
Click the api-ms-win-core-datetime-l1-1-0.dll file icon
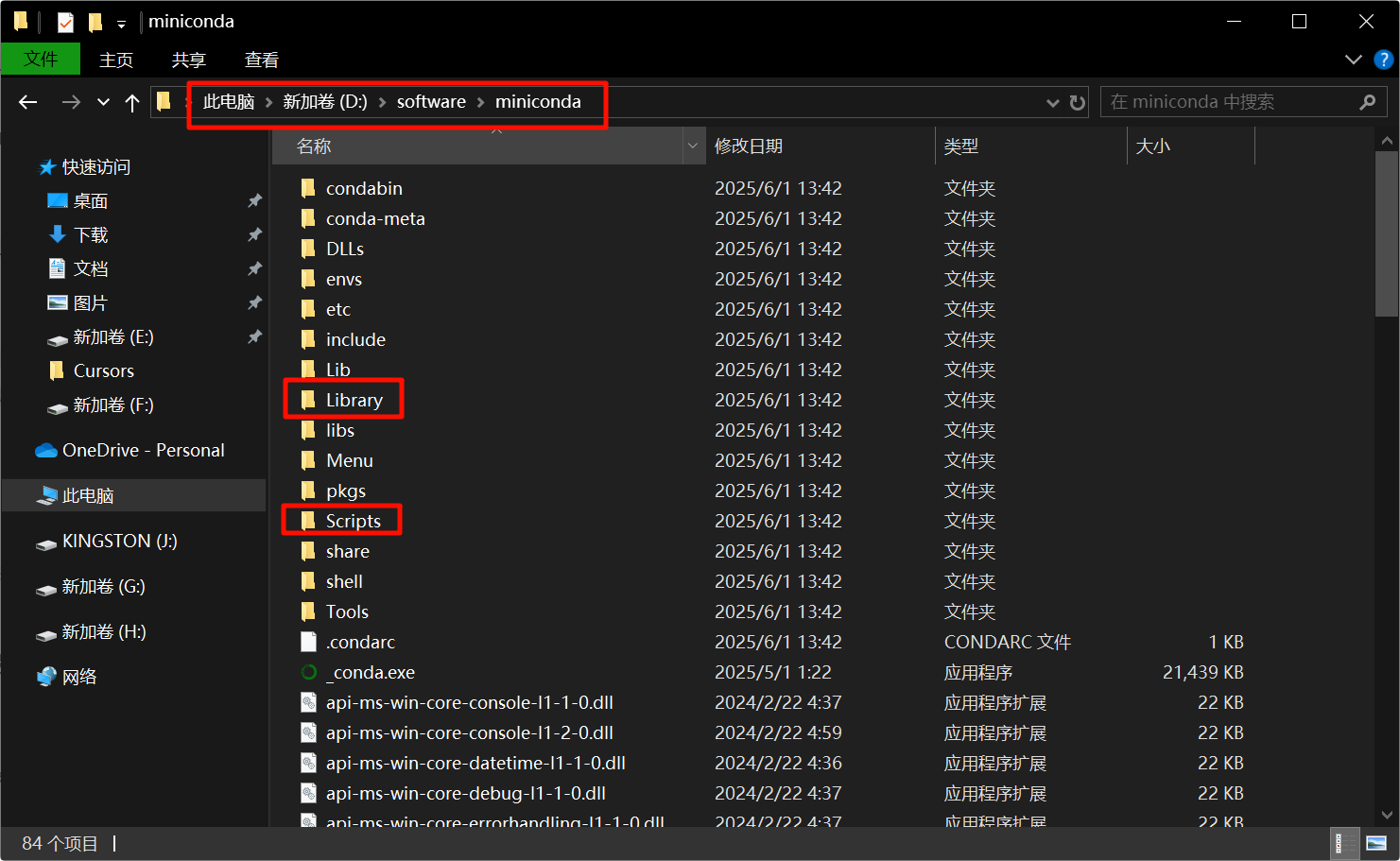click(x=308, y=763)
